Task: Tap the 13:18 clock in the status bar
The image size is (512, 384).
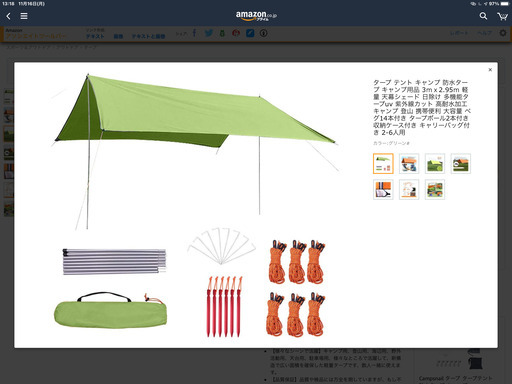Action: click(x=8, y=4)
